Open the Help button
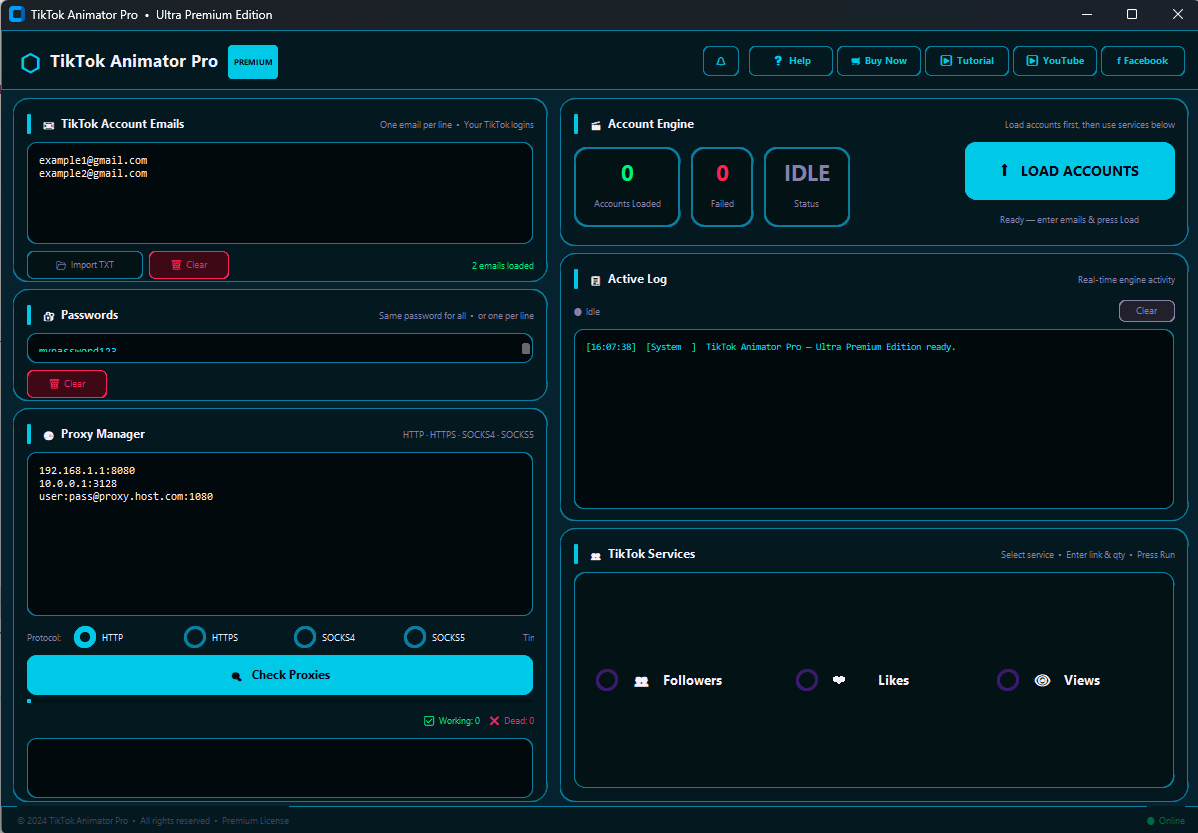 pos(791,61)
